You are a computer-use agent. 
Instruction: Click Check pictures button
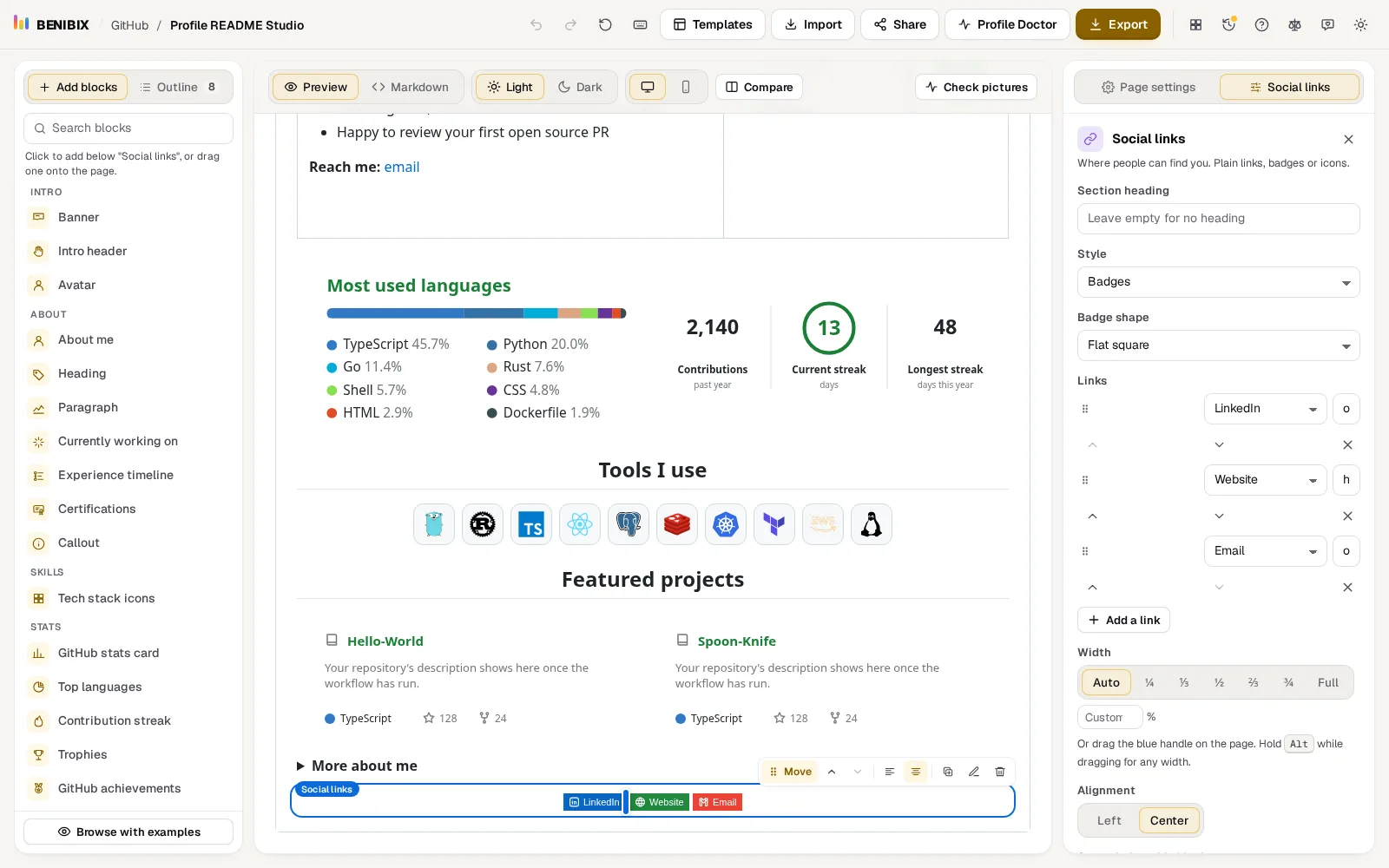[976, 87]
